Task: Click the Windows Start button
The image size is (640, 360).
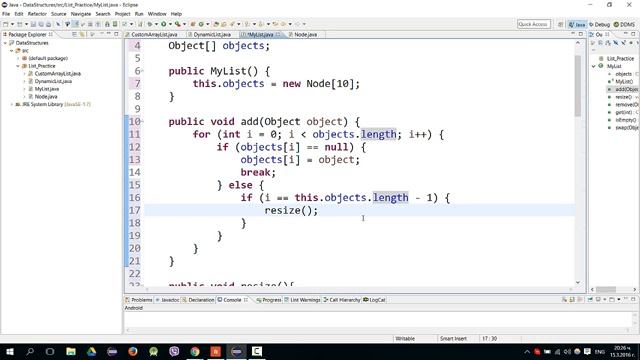Action: coord(10,351)
